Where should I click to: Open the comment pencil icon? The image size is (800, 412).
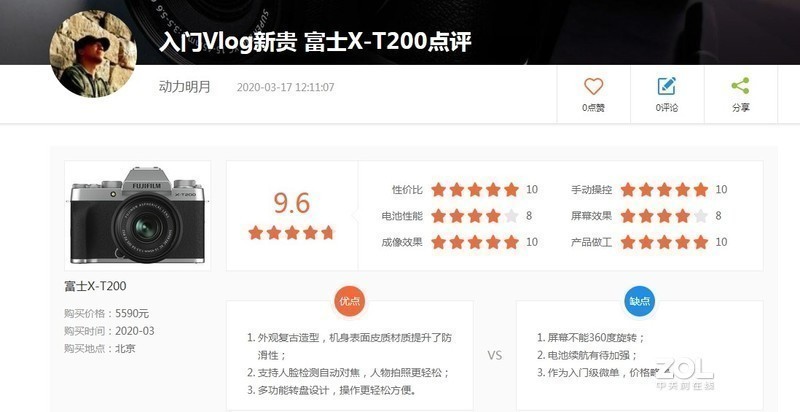(x=666, y=86)
